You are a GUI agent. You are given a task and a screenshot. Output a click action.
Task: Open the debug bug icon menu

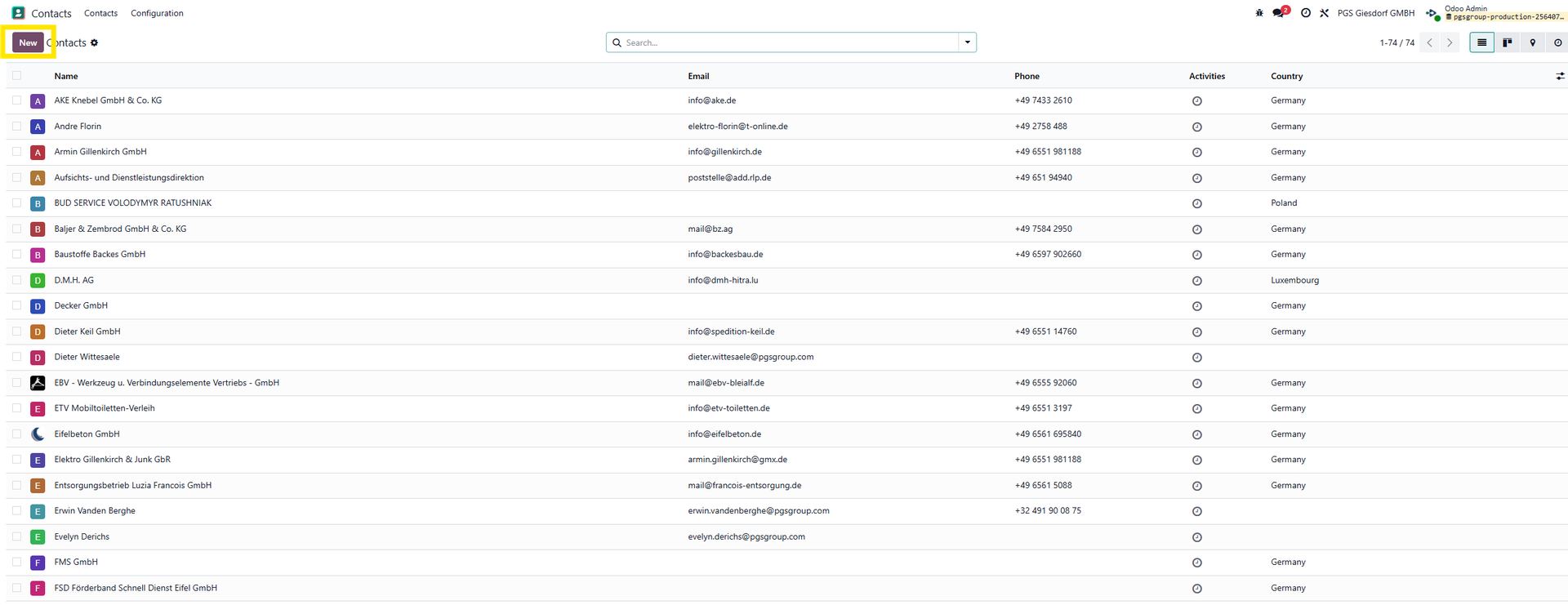pos(1258,13)
